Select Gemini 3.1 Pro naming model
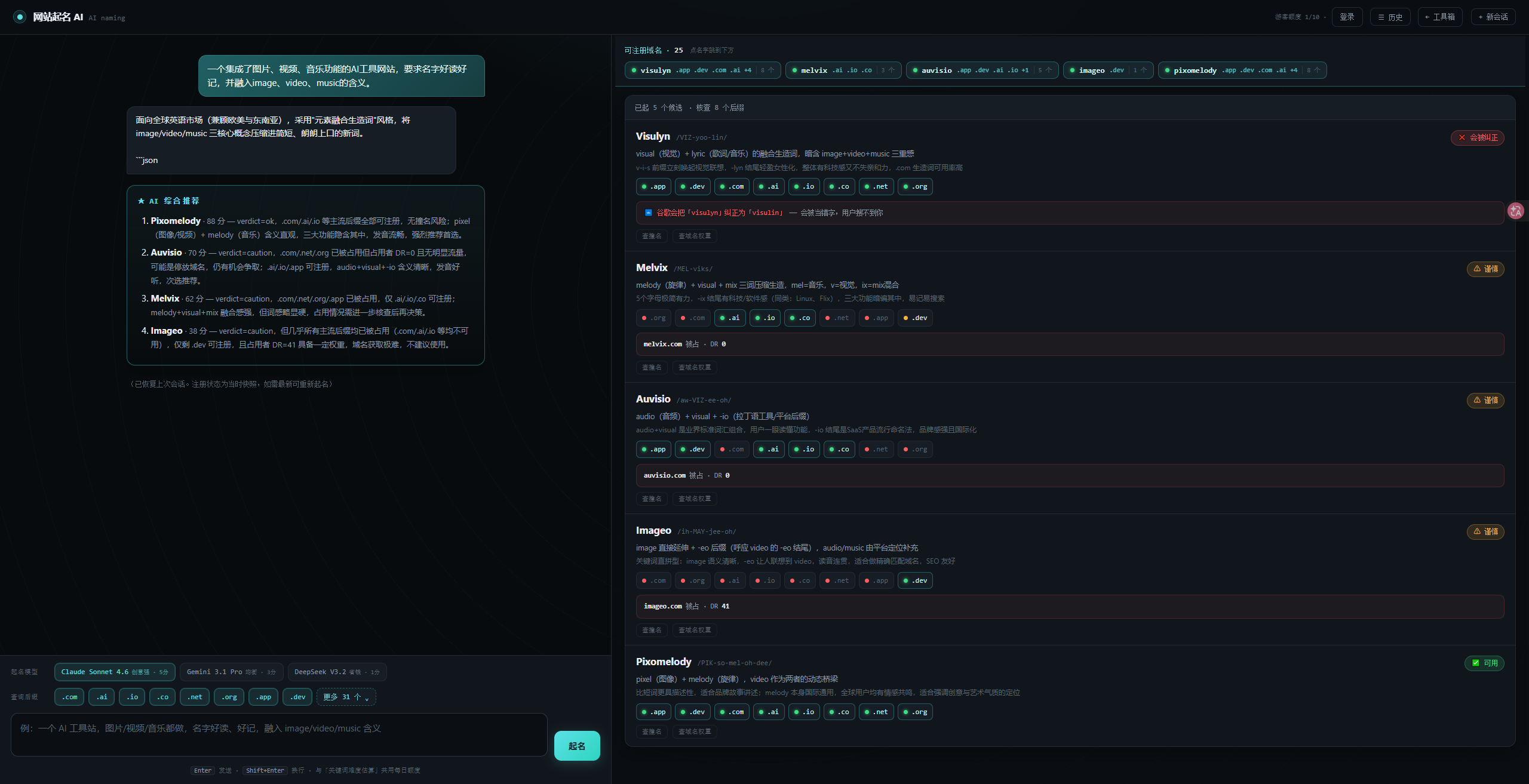The height and width of the screenshot is (784, 1529). click(232, 672)
